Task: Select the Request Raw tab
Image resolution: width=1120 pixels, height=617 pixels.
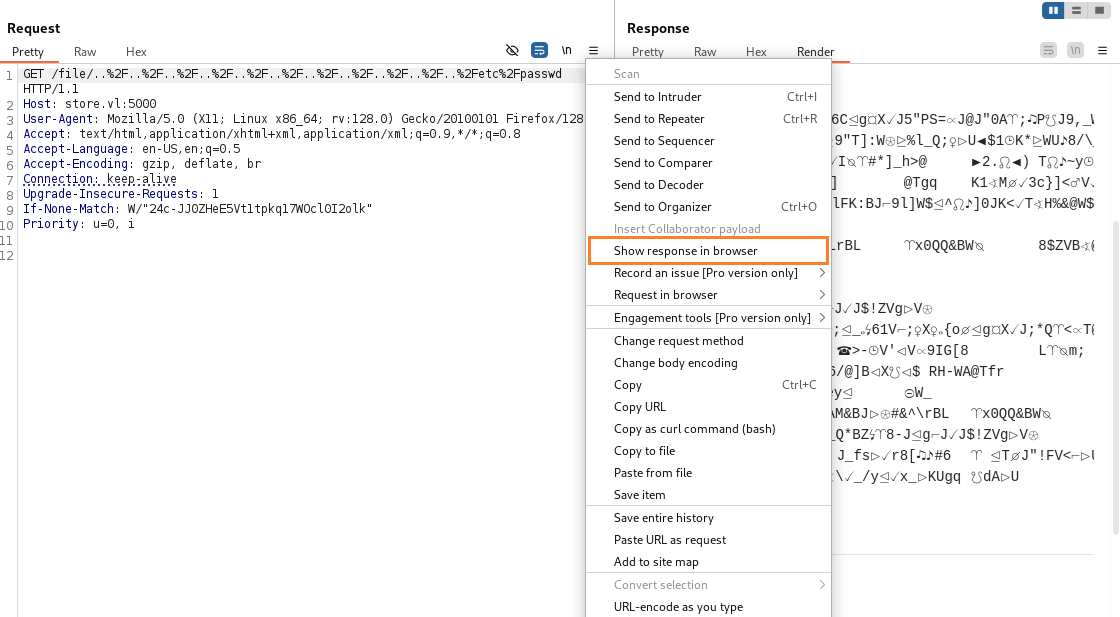Action: click(x=85, y=51)
